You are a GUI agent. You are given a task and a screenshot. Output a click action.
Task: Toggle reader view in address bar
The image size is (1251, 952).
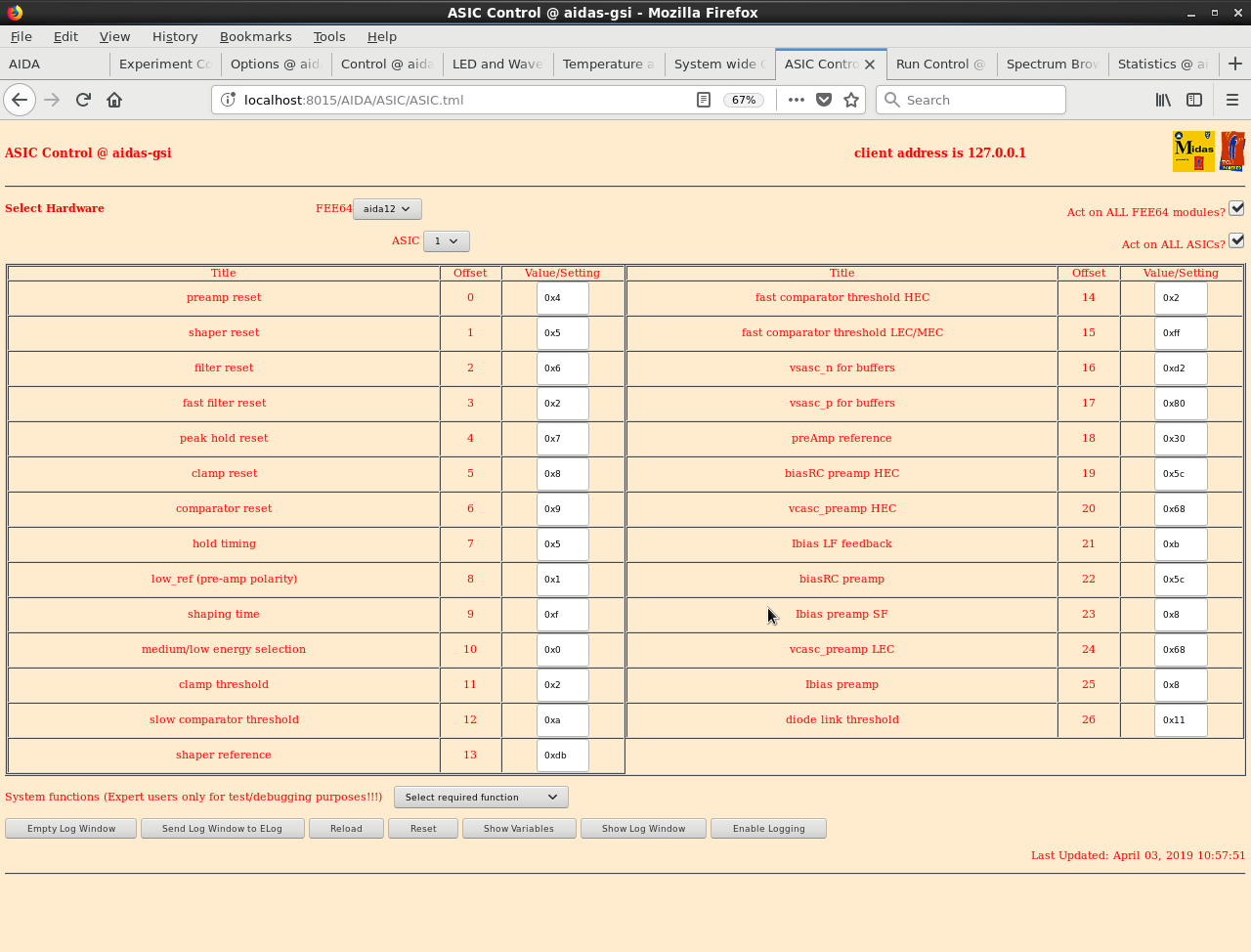703,100
